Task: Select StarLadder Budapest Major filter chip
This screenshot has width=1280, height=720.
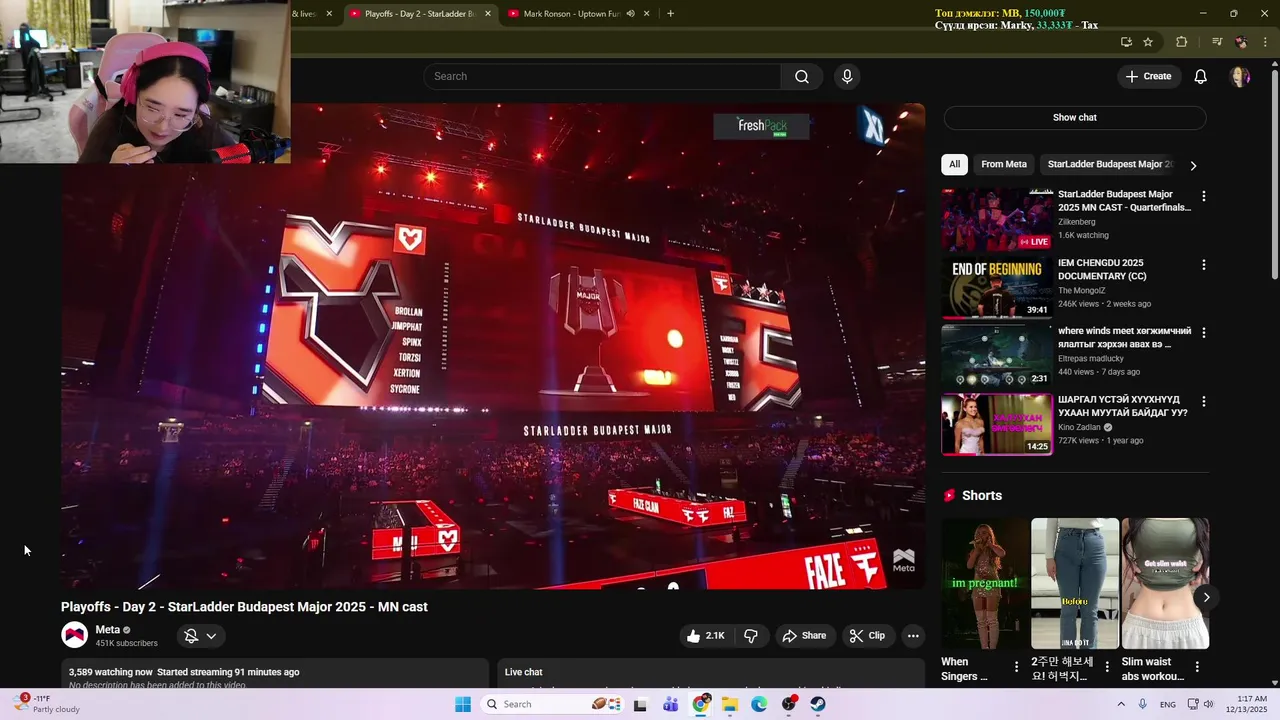Action: point(1110,164)
